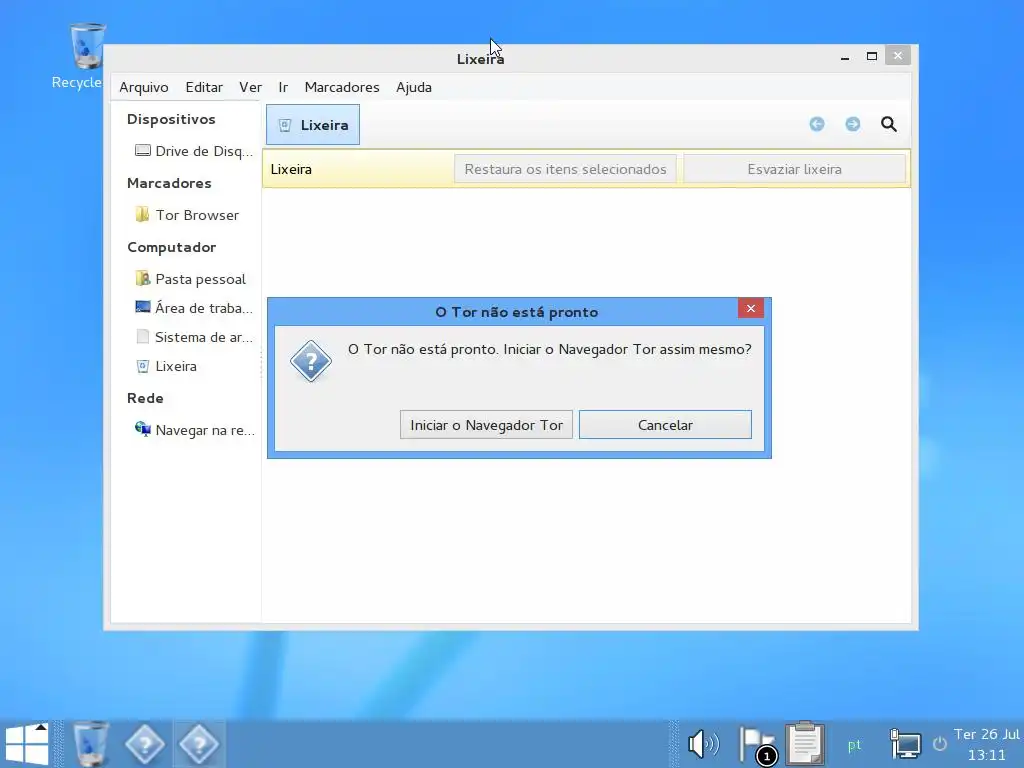Click the Esvaziar lixeira button

tap(794, 169)
